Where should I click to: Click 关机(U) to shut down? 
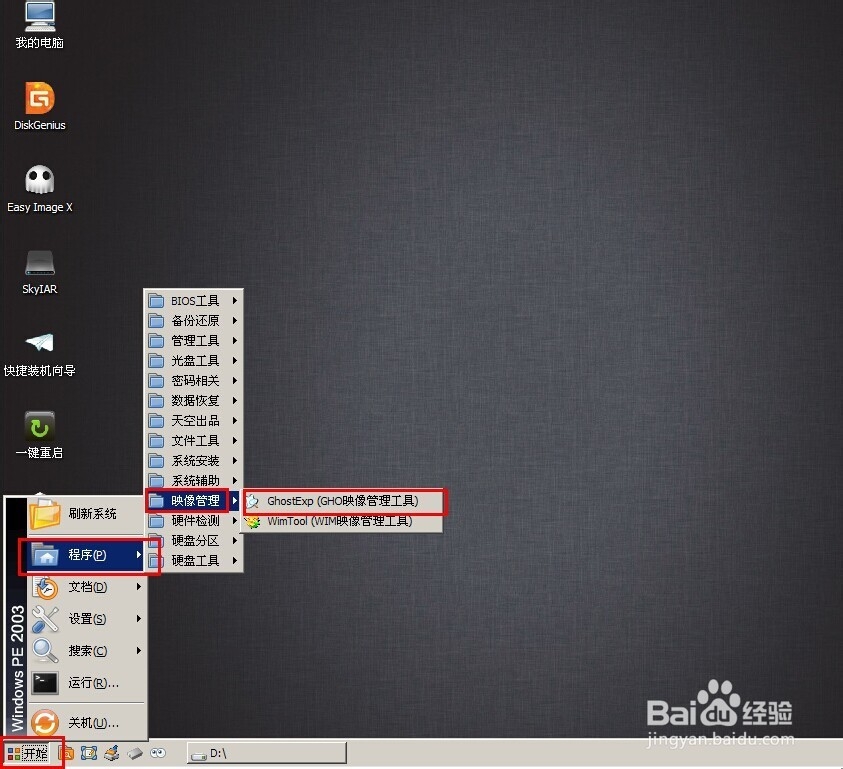coord(90,721)
